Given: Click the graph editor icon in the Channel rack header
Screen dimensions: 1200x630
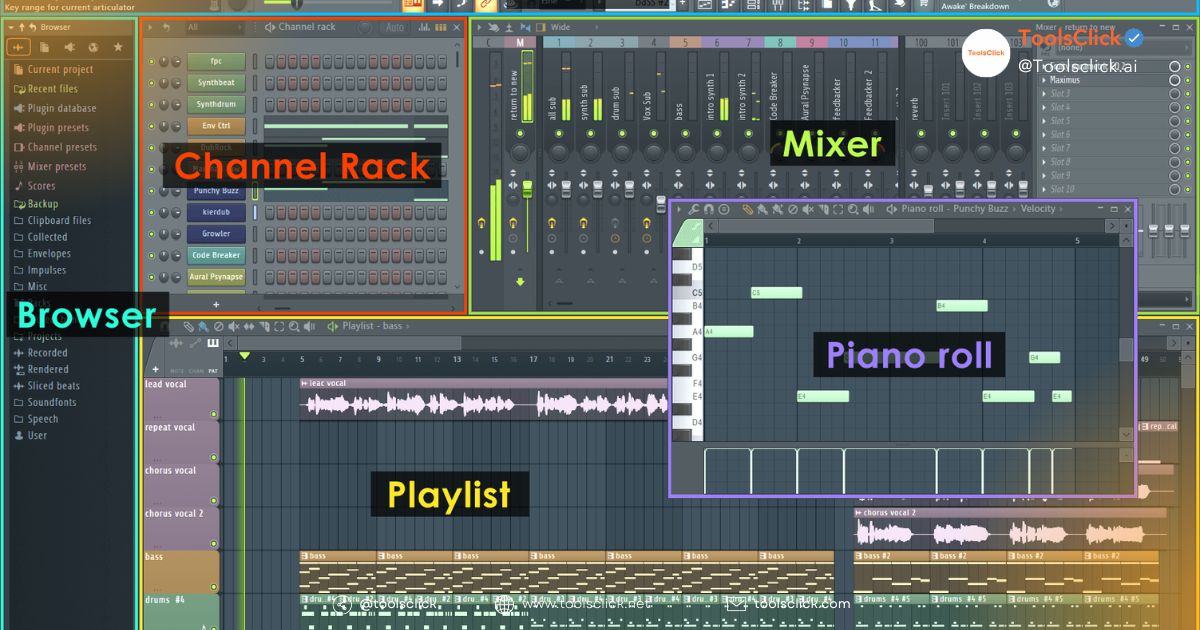Looking at the screenshot, I should [423, 28].
